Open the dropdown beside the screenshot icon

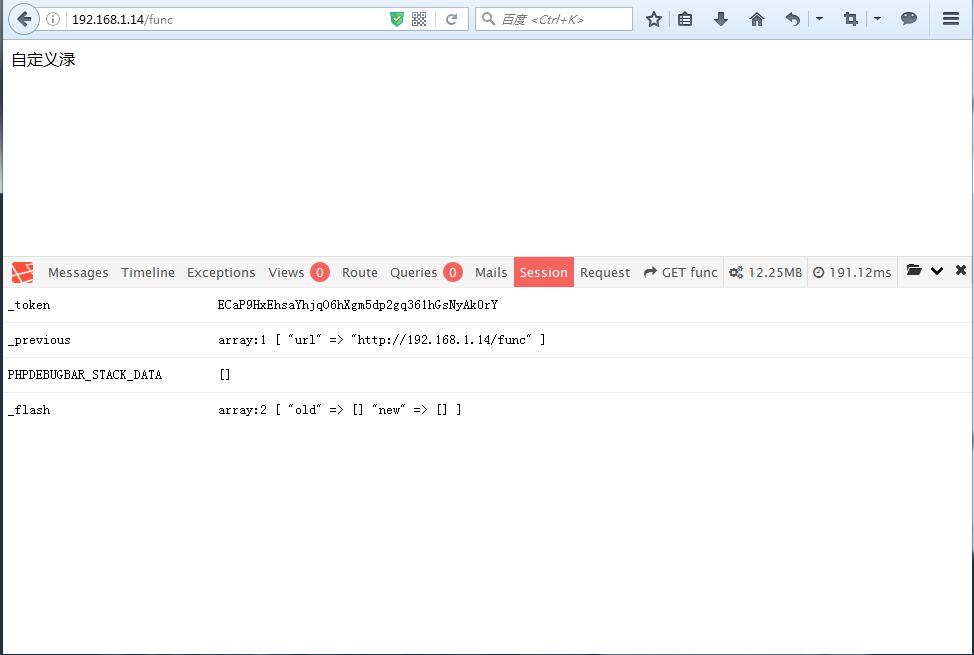point(878,18)
